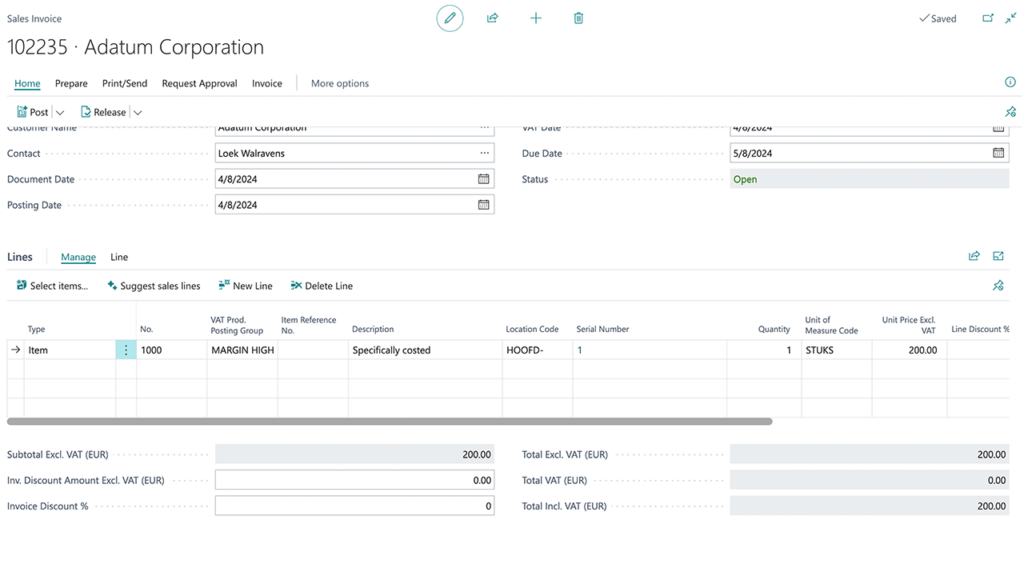1024x576 pixels.
Task: Click Description column header
Action: 373,329
